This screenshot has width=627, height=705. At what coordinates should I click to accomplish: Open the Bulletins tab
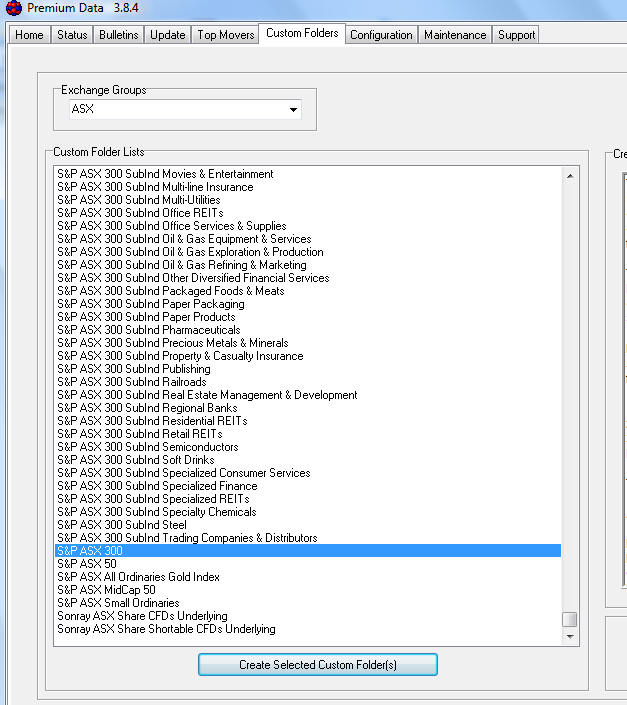[x=119, y=35]
